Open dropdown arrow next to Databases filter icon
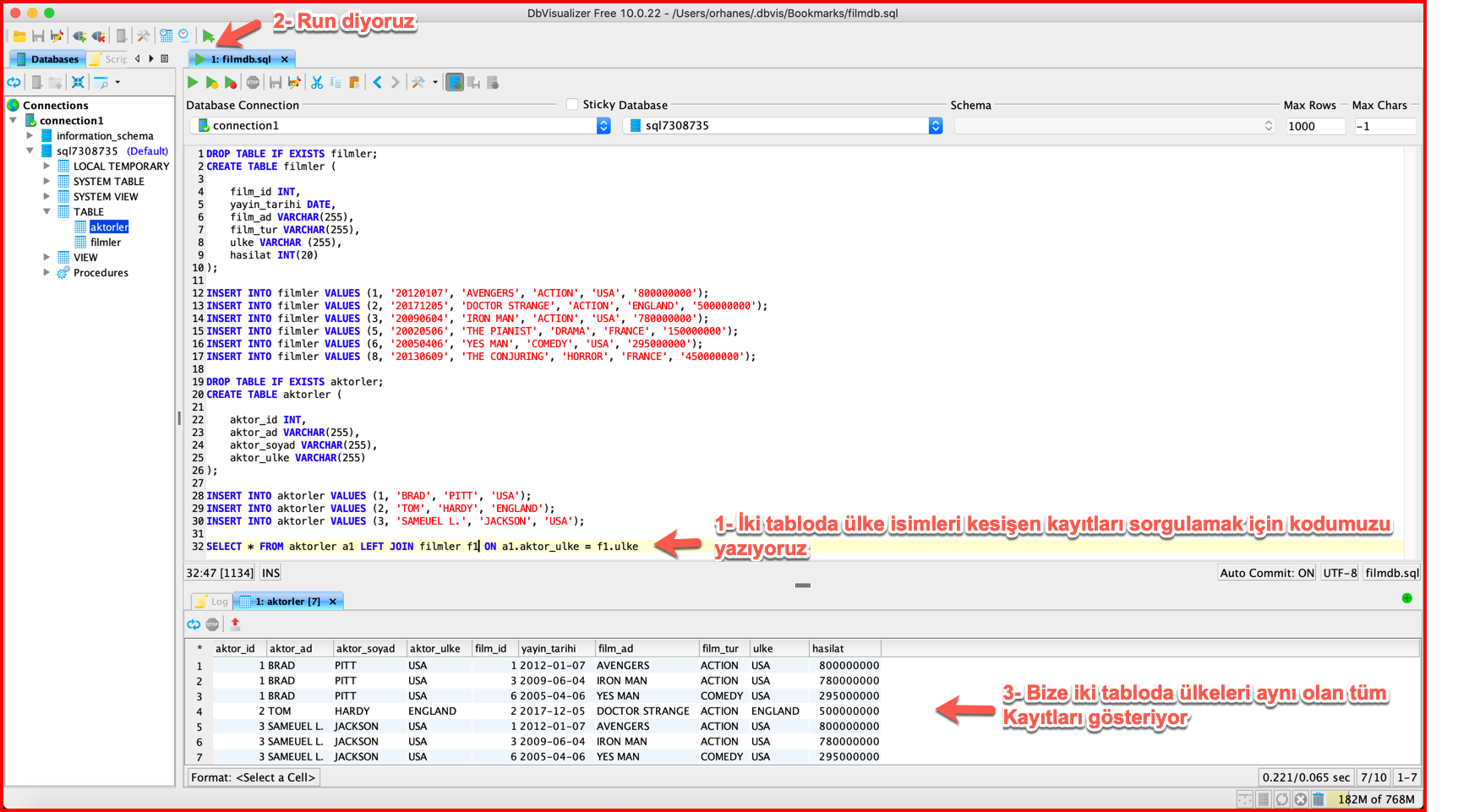 117,83
